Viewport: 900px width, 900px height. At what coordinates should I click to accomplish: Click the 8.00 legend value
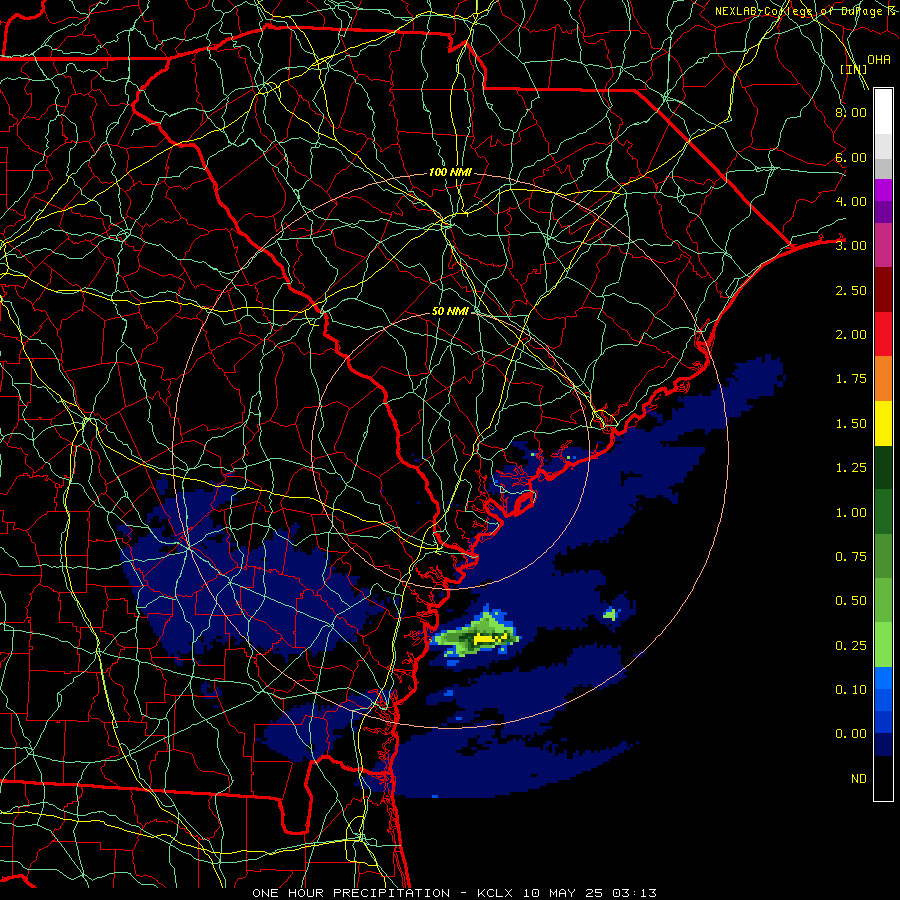pyautogui.click(x=851, y=112)
